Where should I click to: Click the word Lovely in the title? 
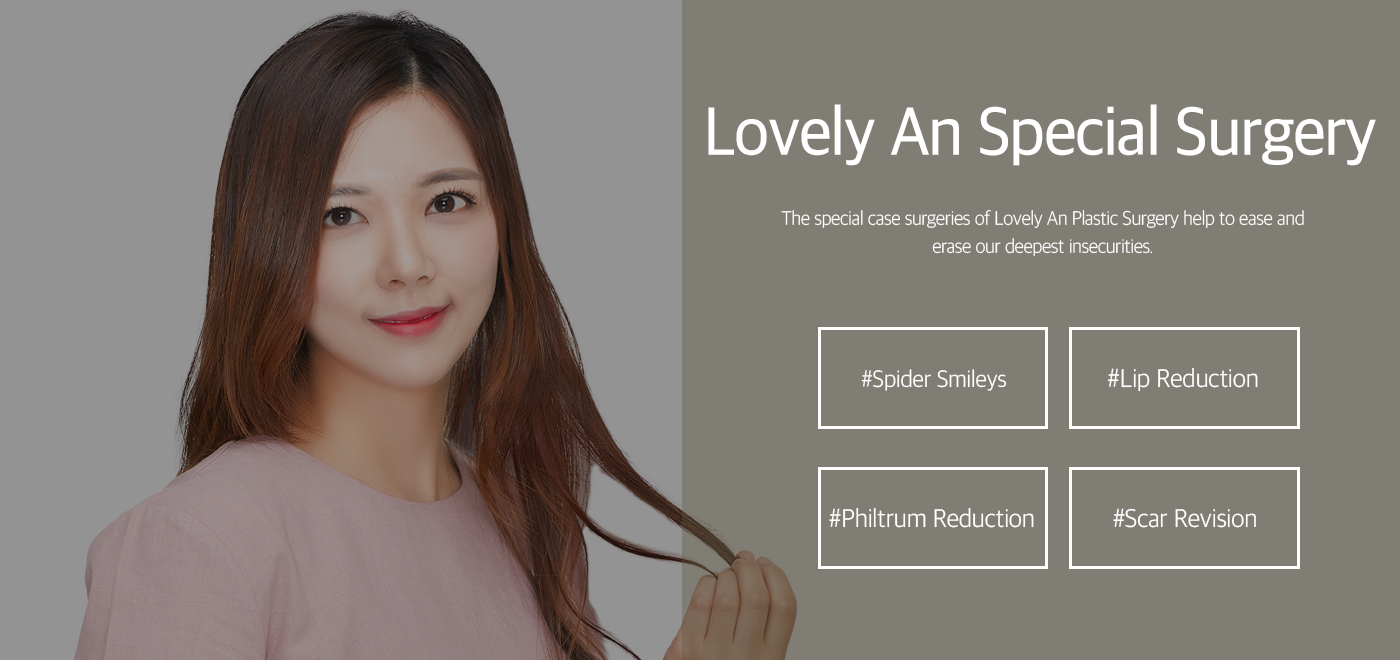pos(789,133)
